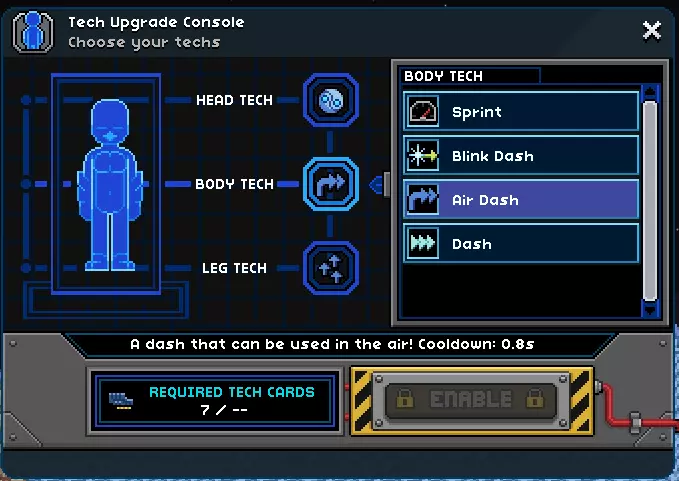Pick the Dash list entry
Image resolution: width=679 pixels, height=481 pixels.
tap(521, 243)
